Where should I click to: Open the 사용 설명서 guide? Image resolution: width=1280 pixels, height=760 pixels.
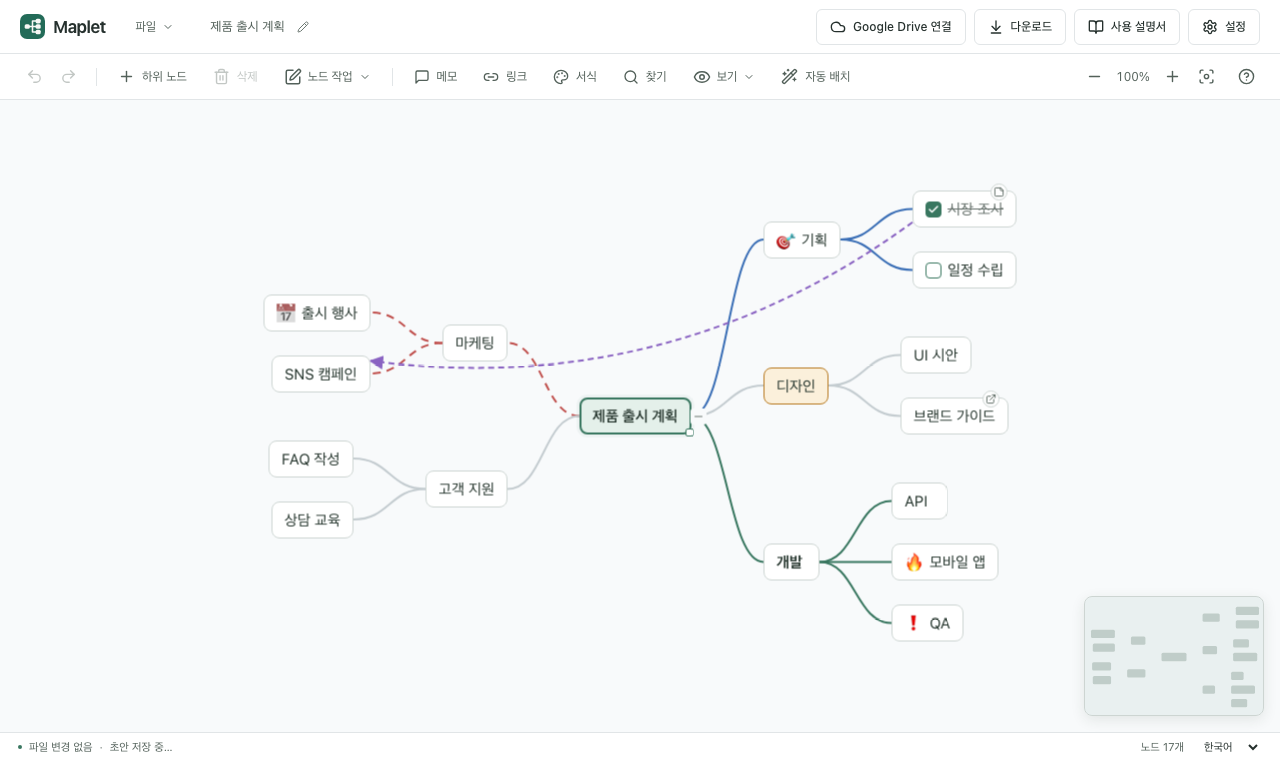tap(1127, 27)
